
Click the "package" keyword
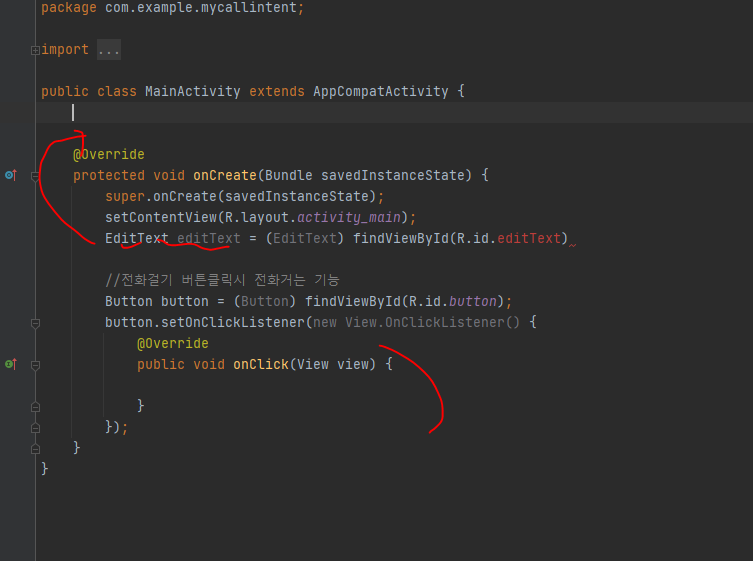click(x=69, y=8)
